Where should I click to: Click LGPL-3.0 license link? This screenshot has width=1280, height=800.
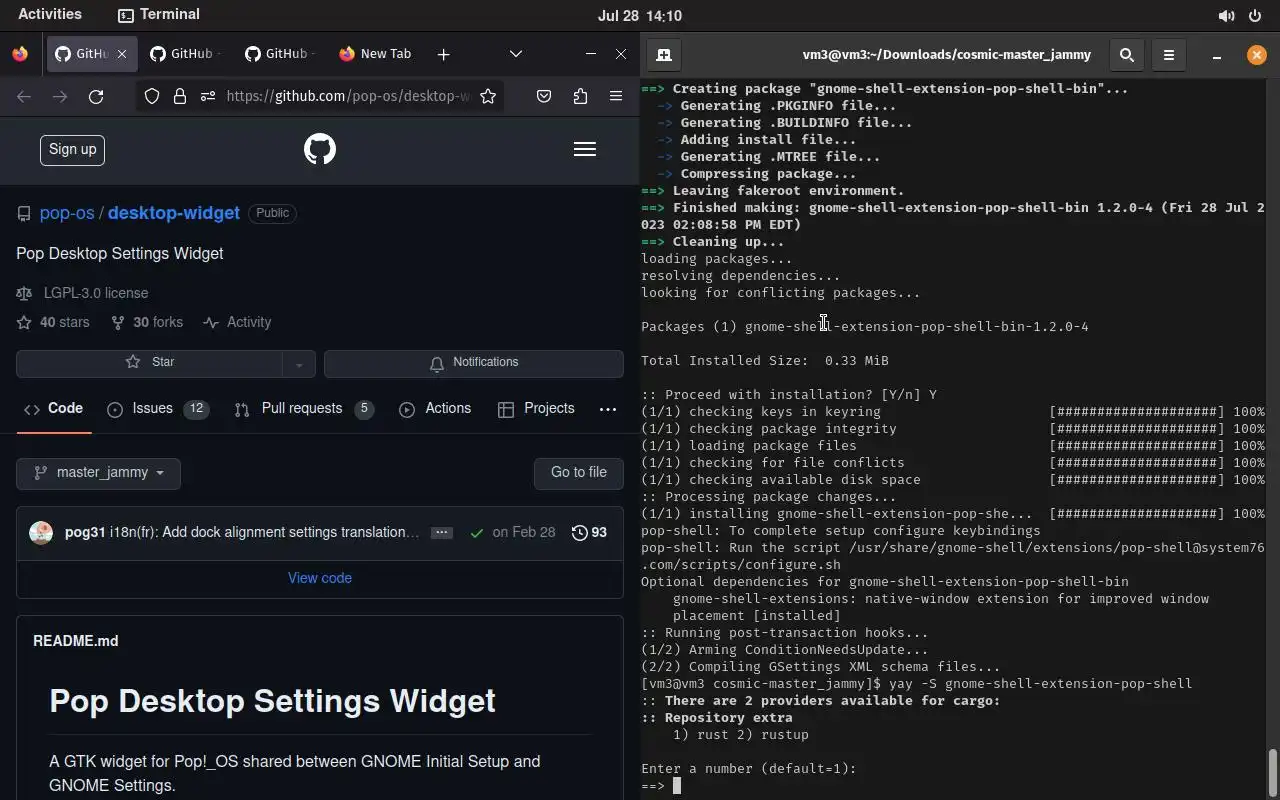pos(96,293)
